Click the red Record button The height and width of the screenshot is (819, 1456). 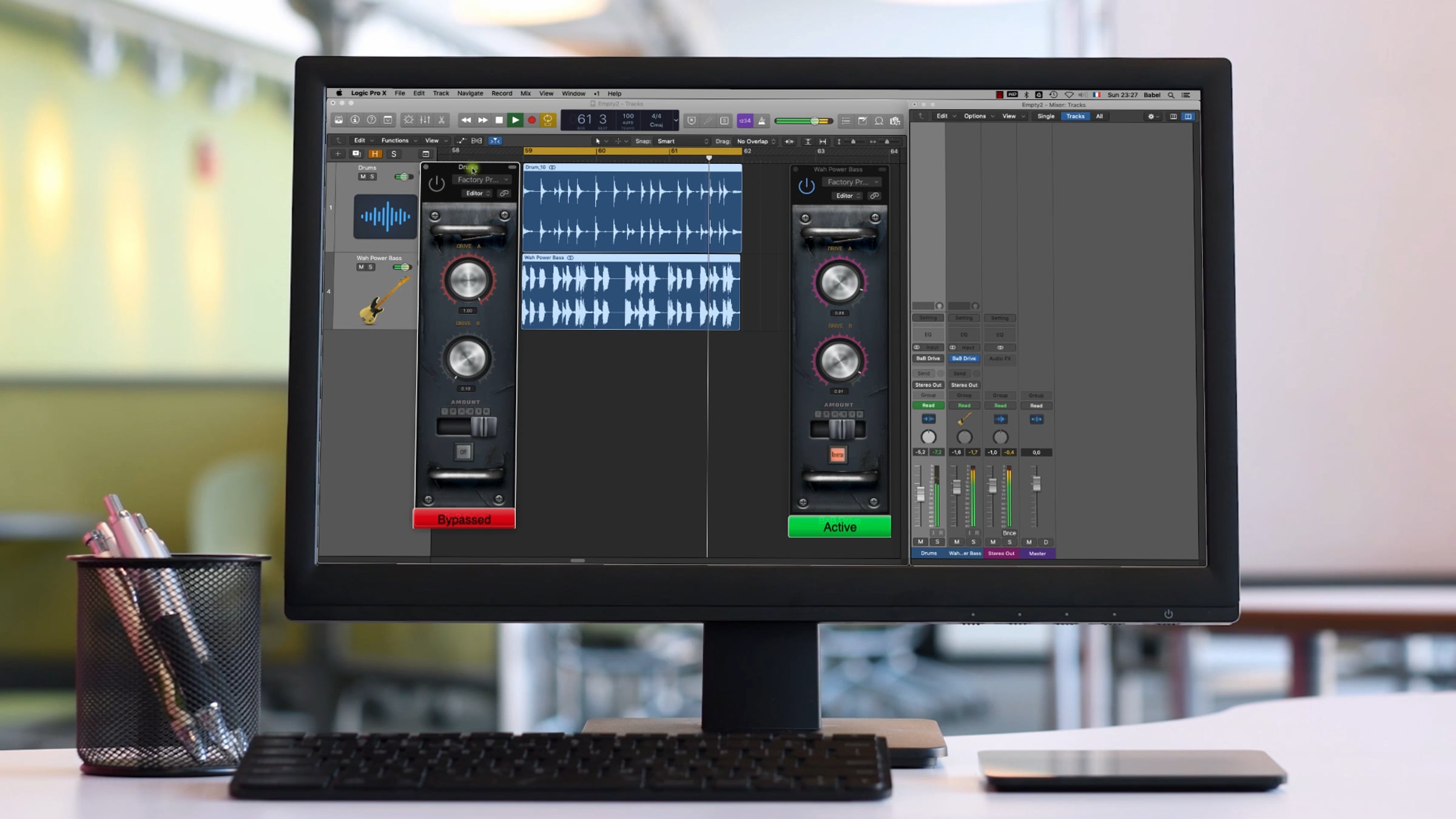coord(531,120)
